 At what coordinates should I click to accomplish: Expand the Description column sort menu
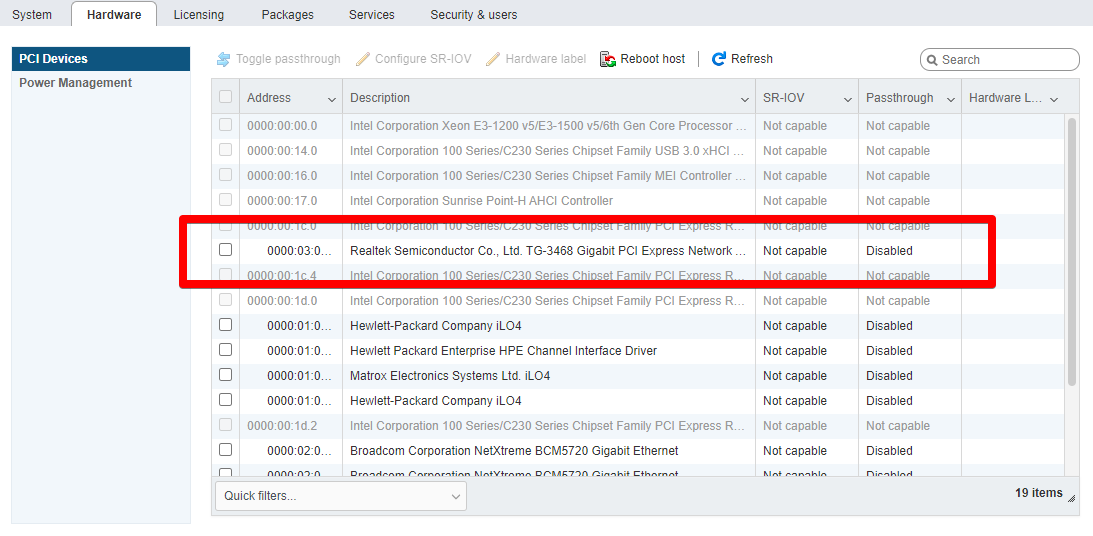pyautogui.click(x=744, y=99)
